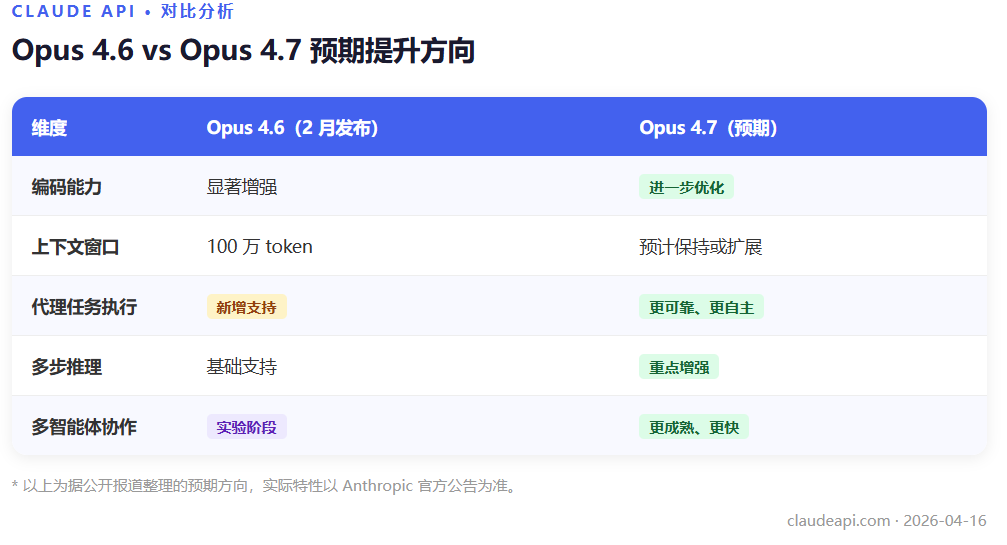Click the 100 万 token cell
This screenshot has height=545, width=1007.
(259, 247)
